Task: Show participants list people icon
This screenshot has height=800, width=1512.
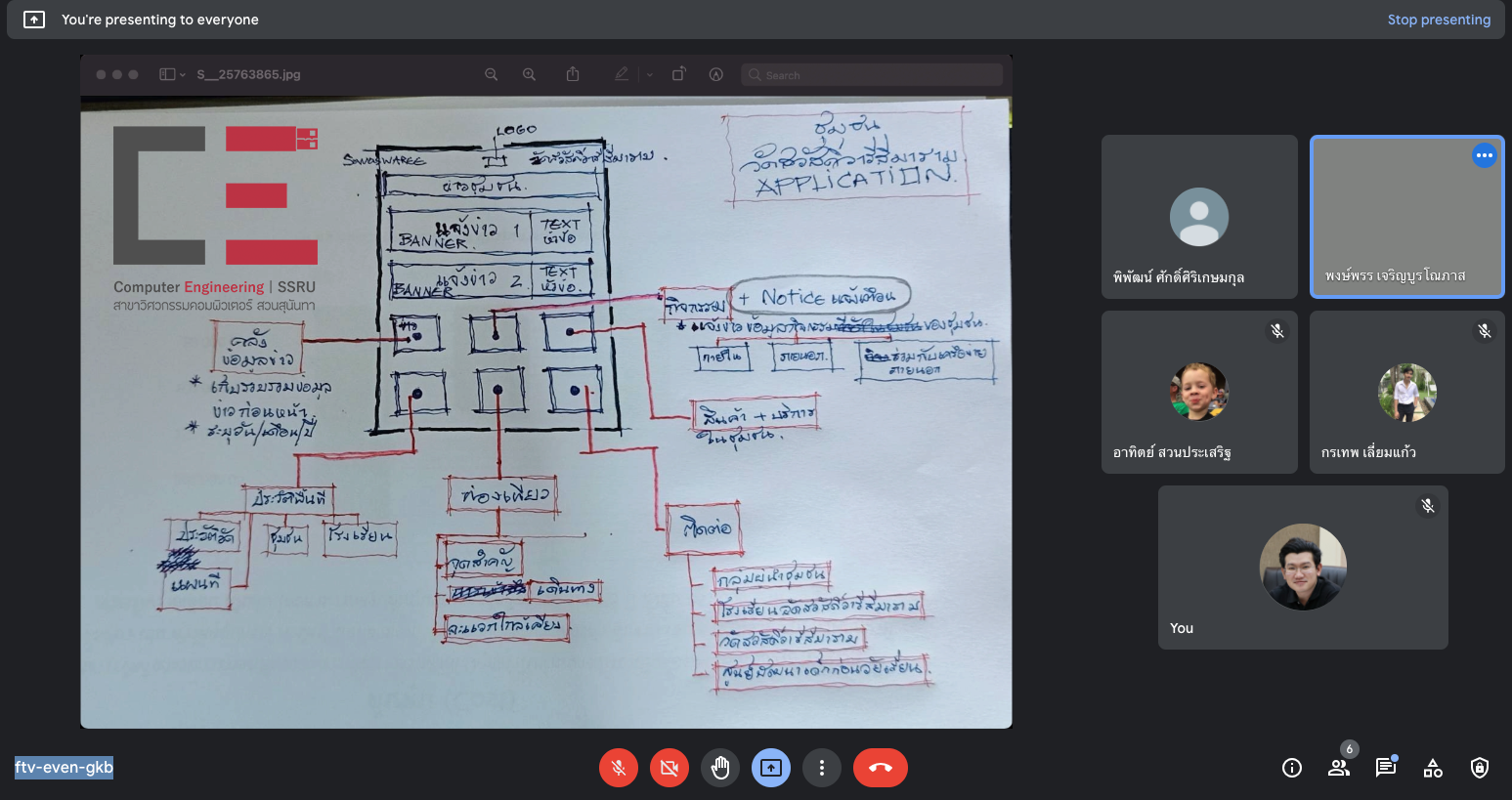Action: tap(1339, 768)
